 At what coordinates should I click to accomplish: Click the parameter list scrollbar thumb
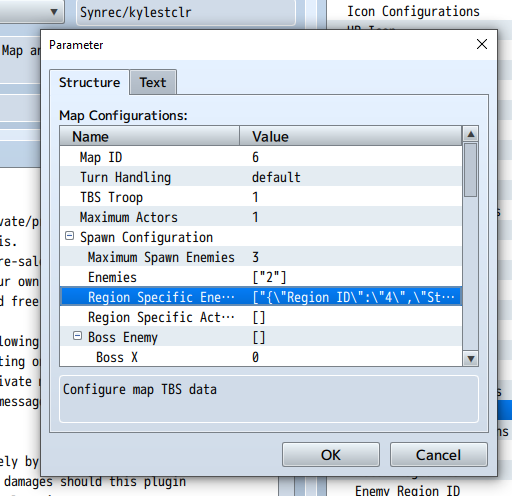[471, 170]
